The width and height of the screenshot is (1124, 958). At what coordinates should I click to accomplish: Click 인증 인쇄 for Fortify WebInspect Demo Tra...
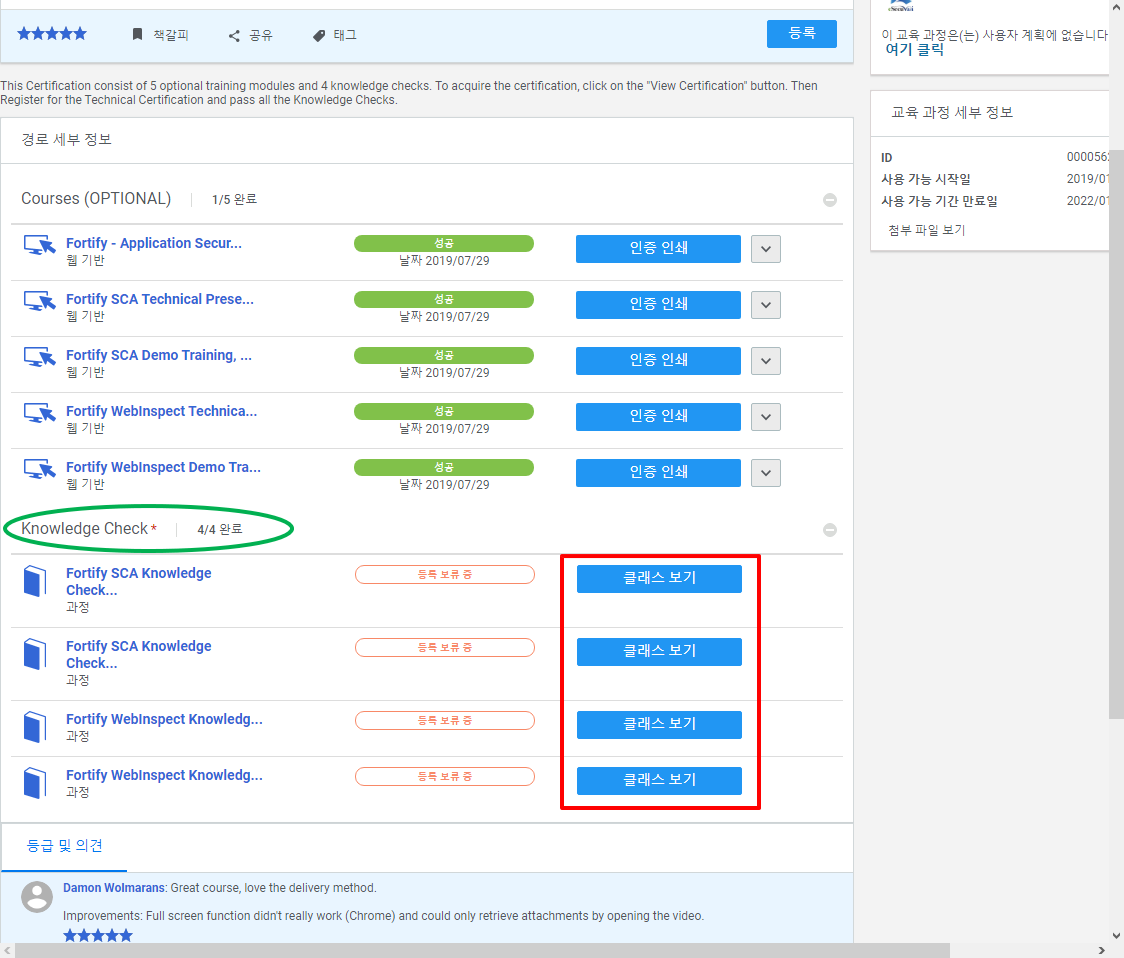(658, 473)
